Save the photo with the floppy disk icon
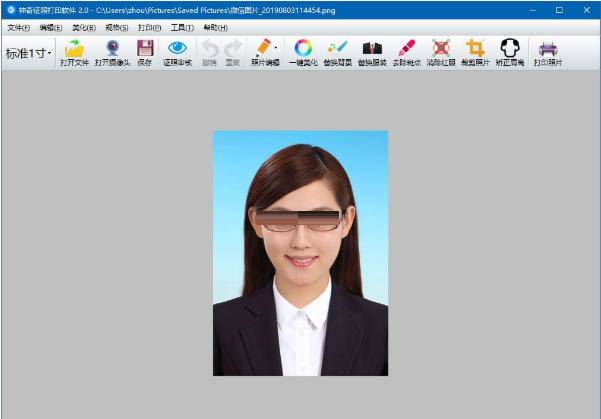The image size is (601, 419). [x=144, y=50]
